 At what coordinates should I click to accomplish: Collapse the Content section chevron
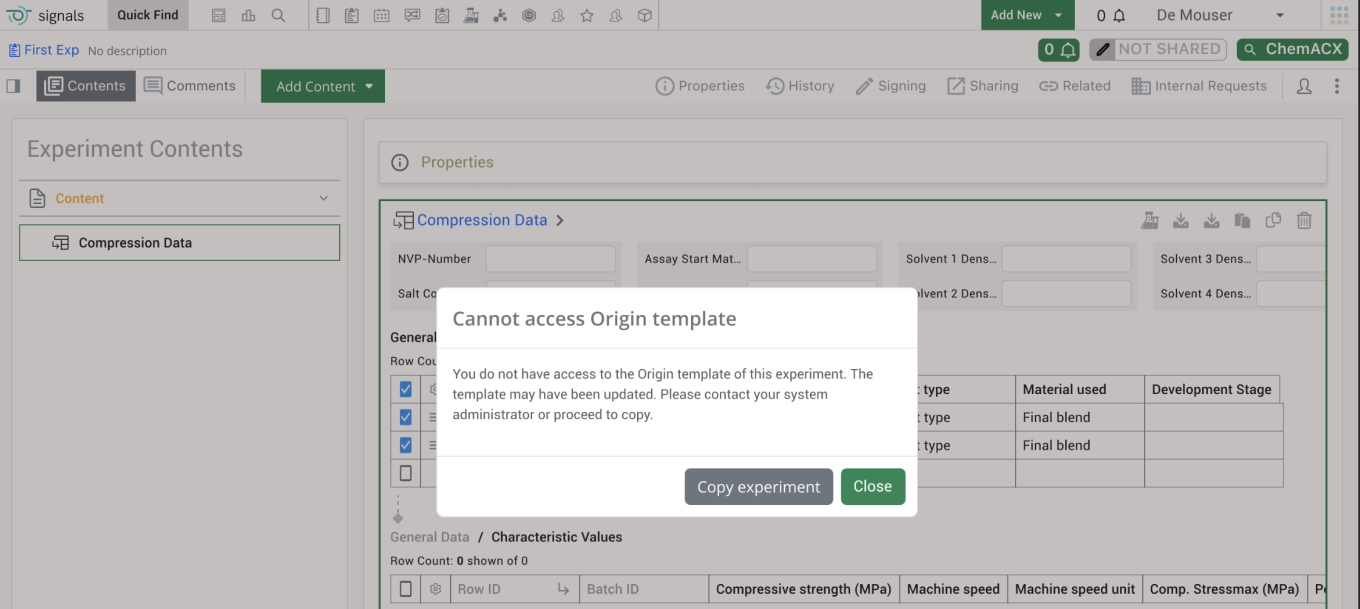(324, 198)
